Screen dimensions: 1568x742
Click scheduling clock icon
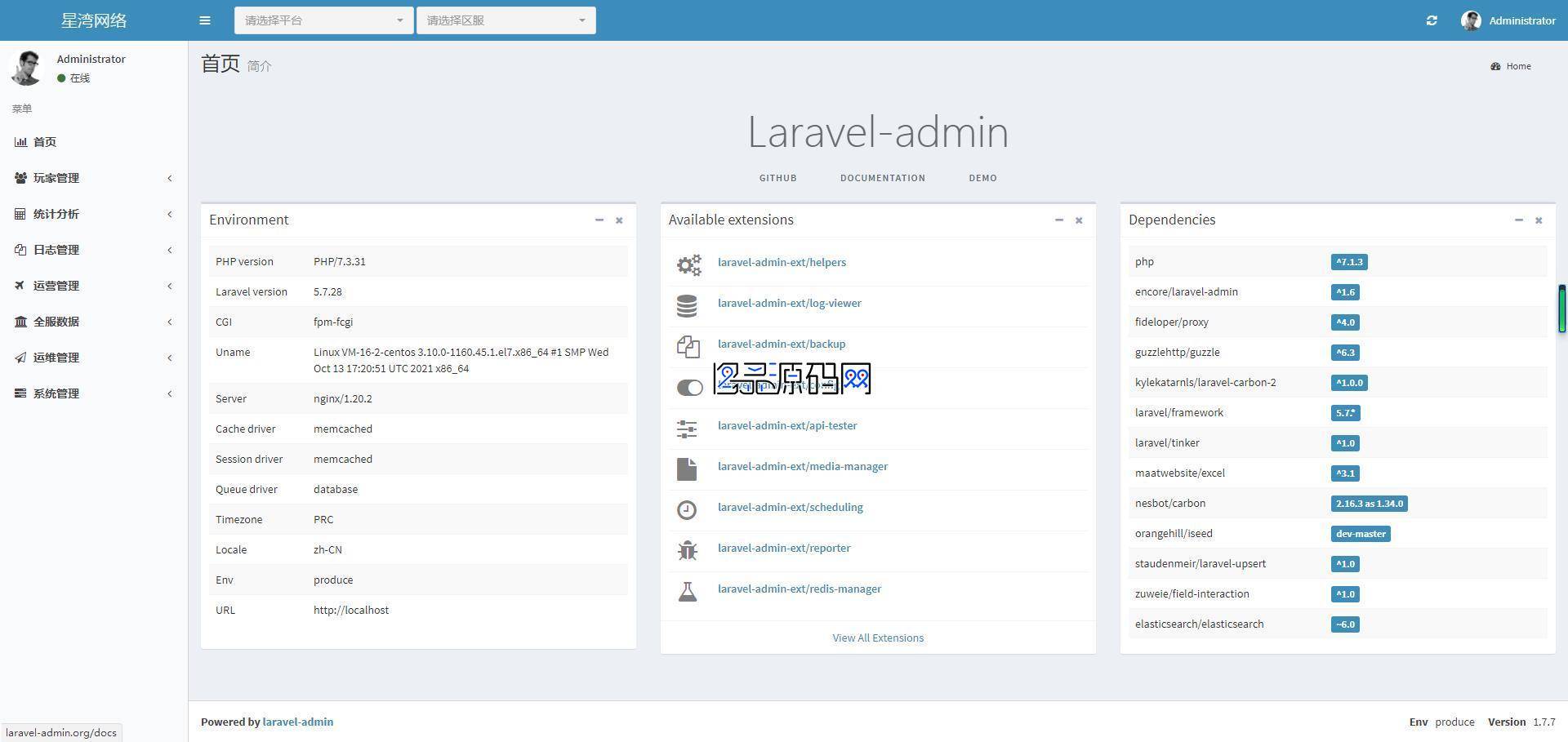coord(687,509)
